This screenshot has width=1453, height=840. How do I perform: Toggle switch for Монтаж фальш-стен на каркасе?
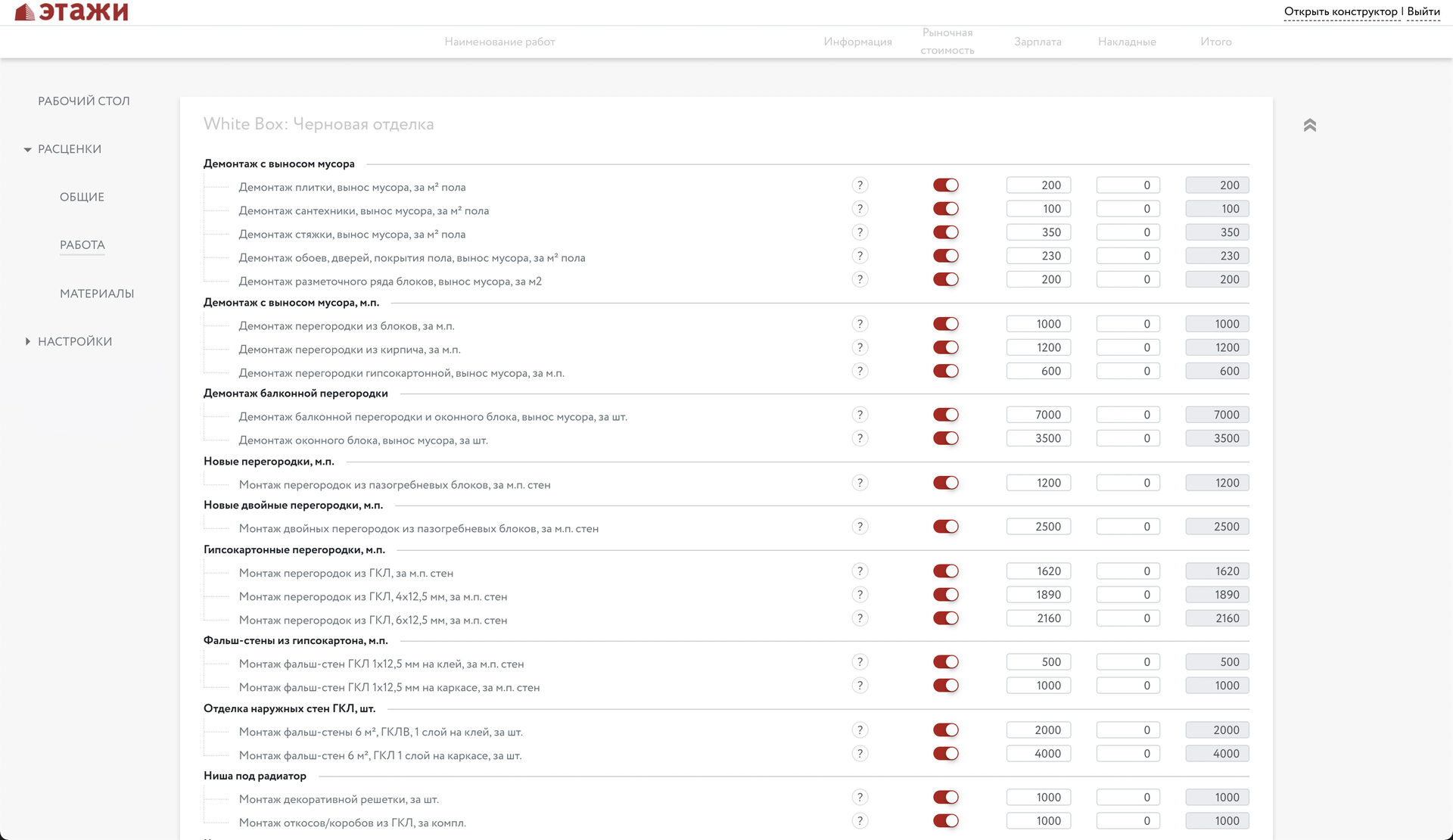946,686
